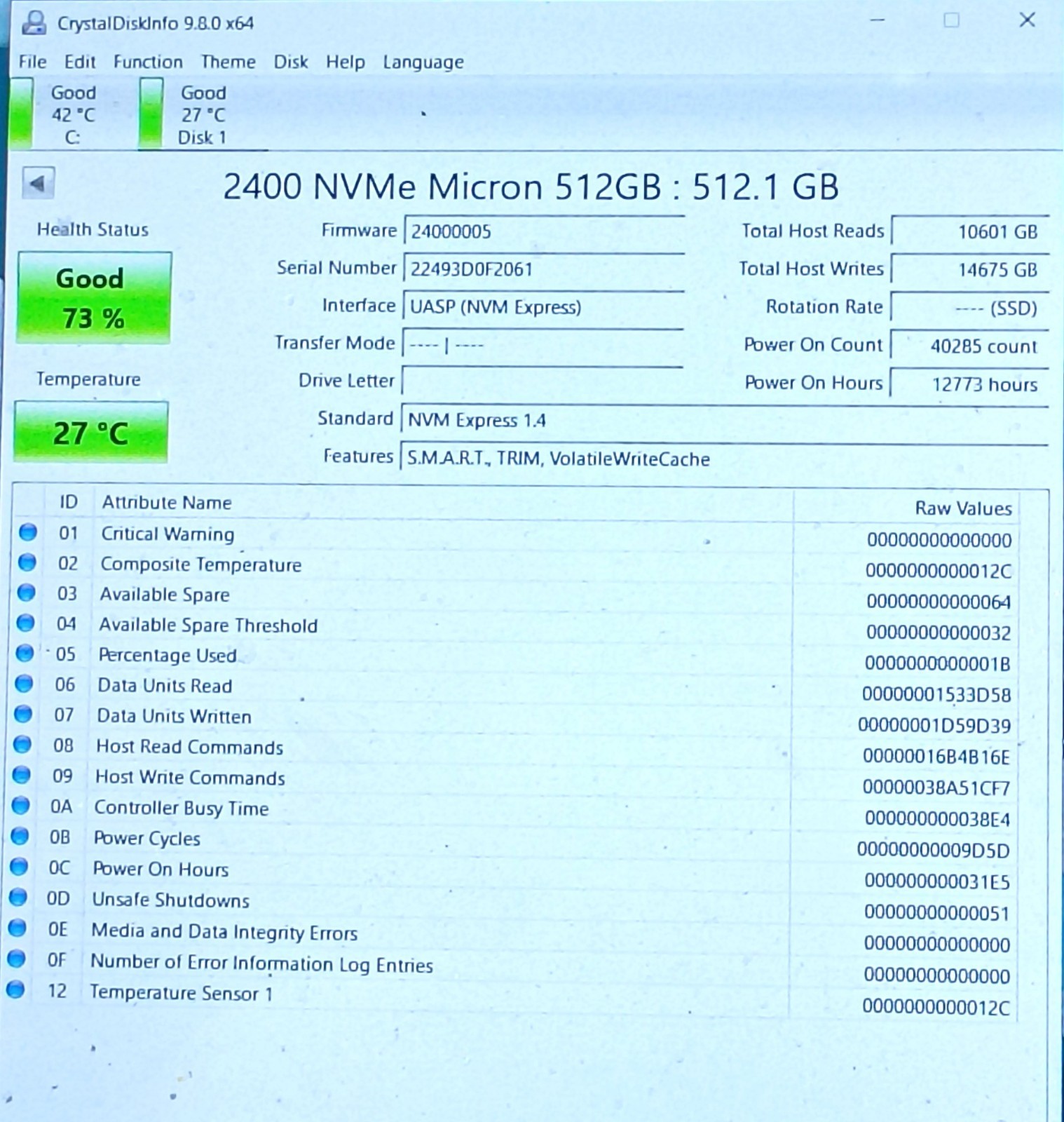
Task: Click the ID column header
Action: (68, 501)
